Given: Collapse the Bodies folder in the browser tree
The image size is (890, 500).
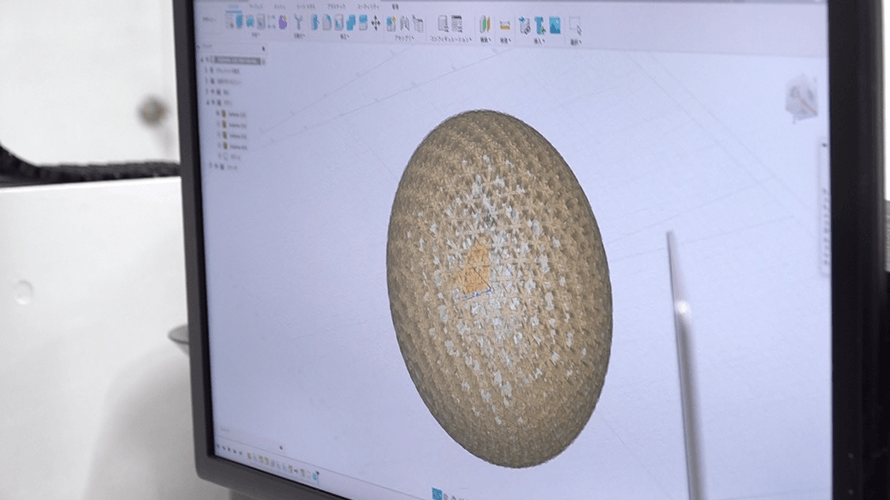Looking at the screenshot, I should [x=208, y=103].
